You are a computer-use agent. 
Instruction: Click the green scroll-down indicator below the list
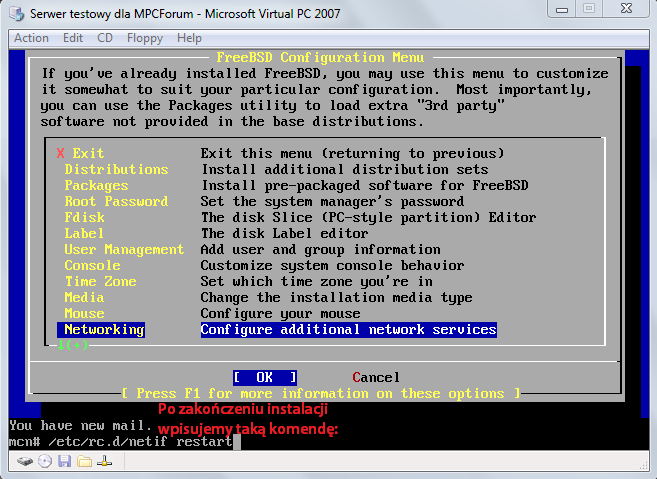click(x=72, y=345)
